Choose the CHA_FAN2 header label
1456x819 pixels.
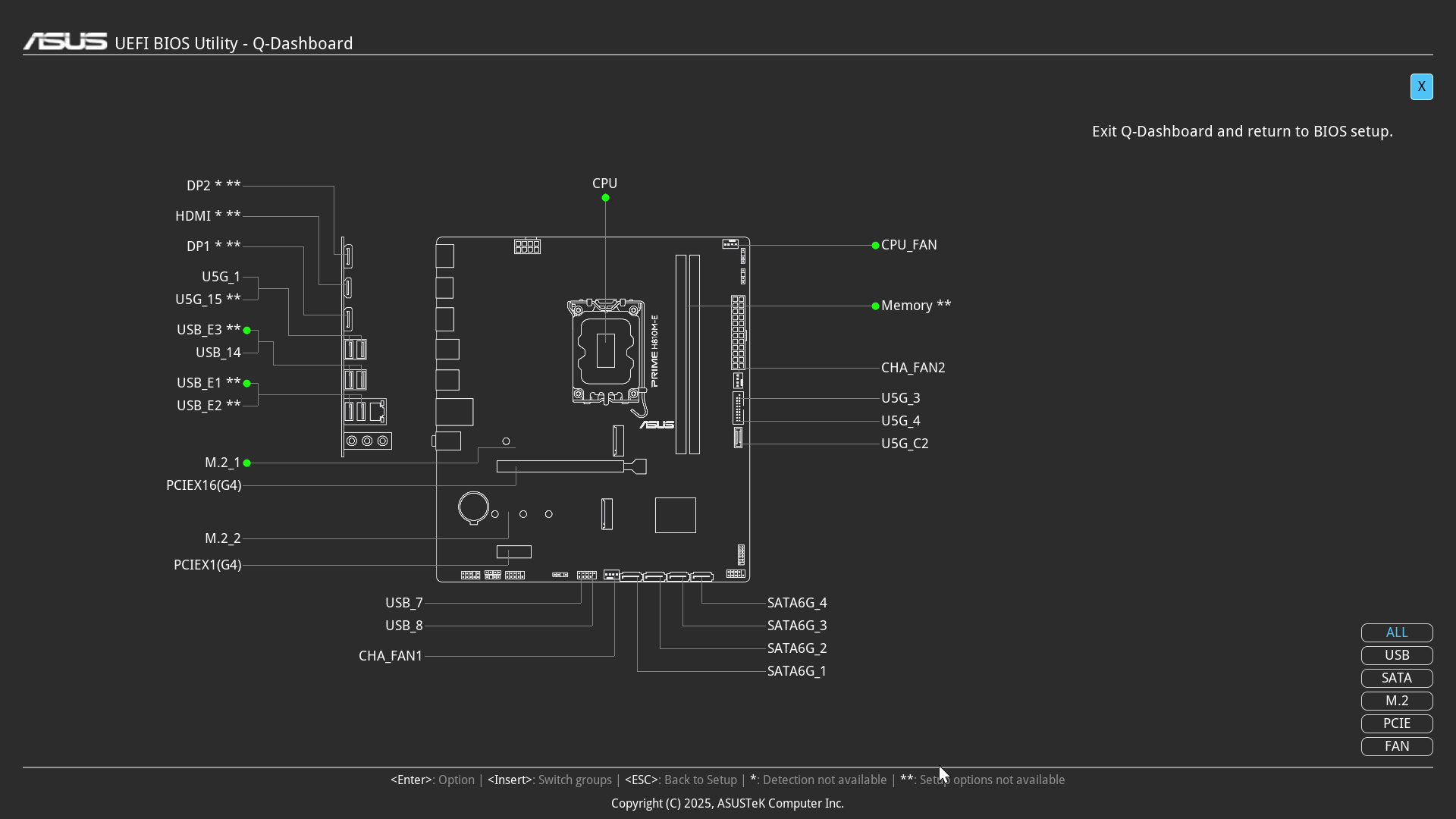coord(913,368)
